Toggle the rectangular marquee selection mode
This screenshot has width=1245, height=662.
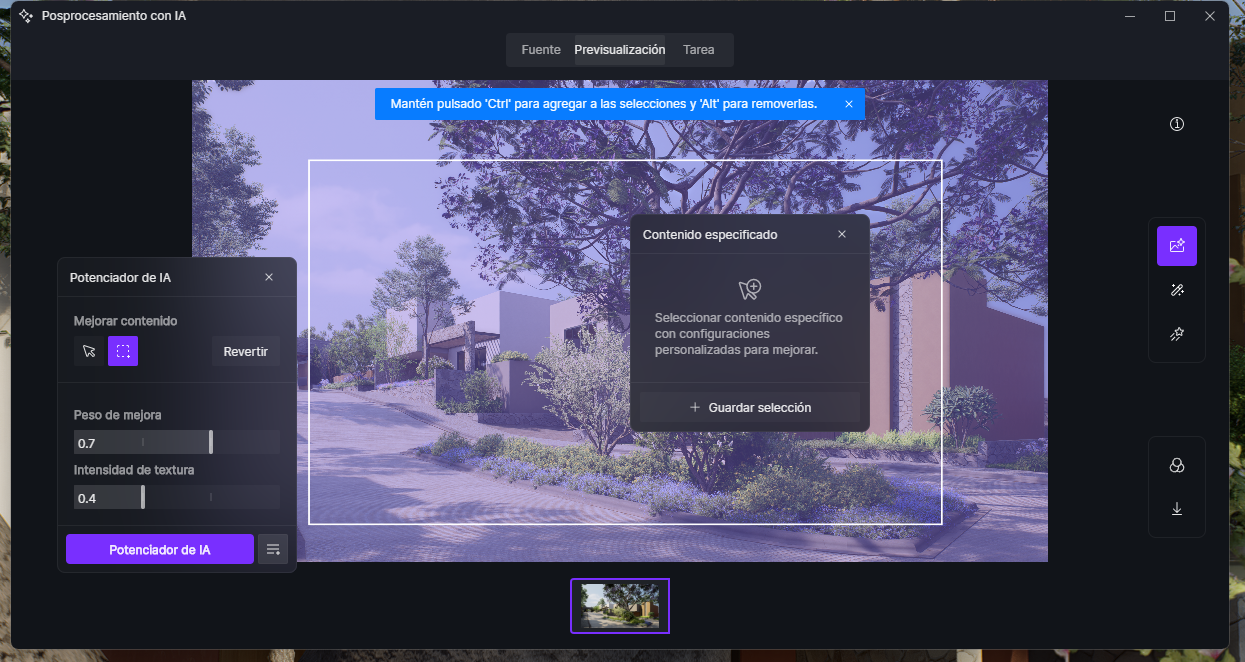pos(123,351)
